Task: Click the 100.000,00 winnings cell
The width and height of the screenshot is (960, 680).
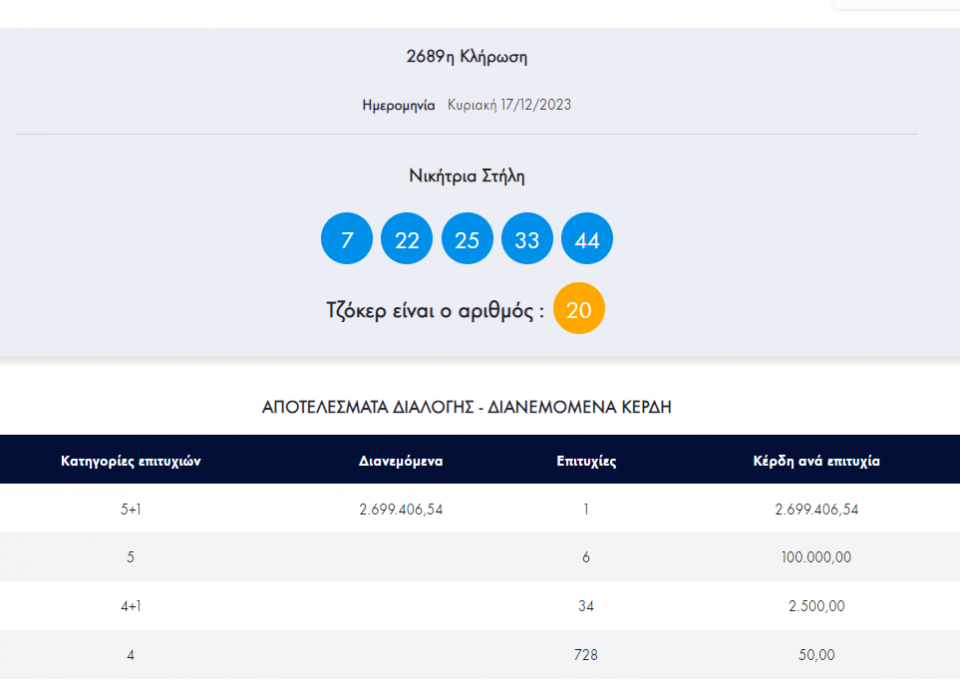Action: (816, 558)
